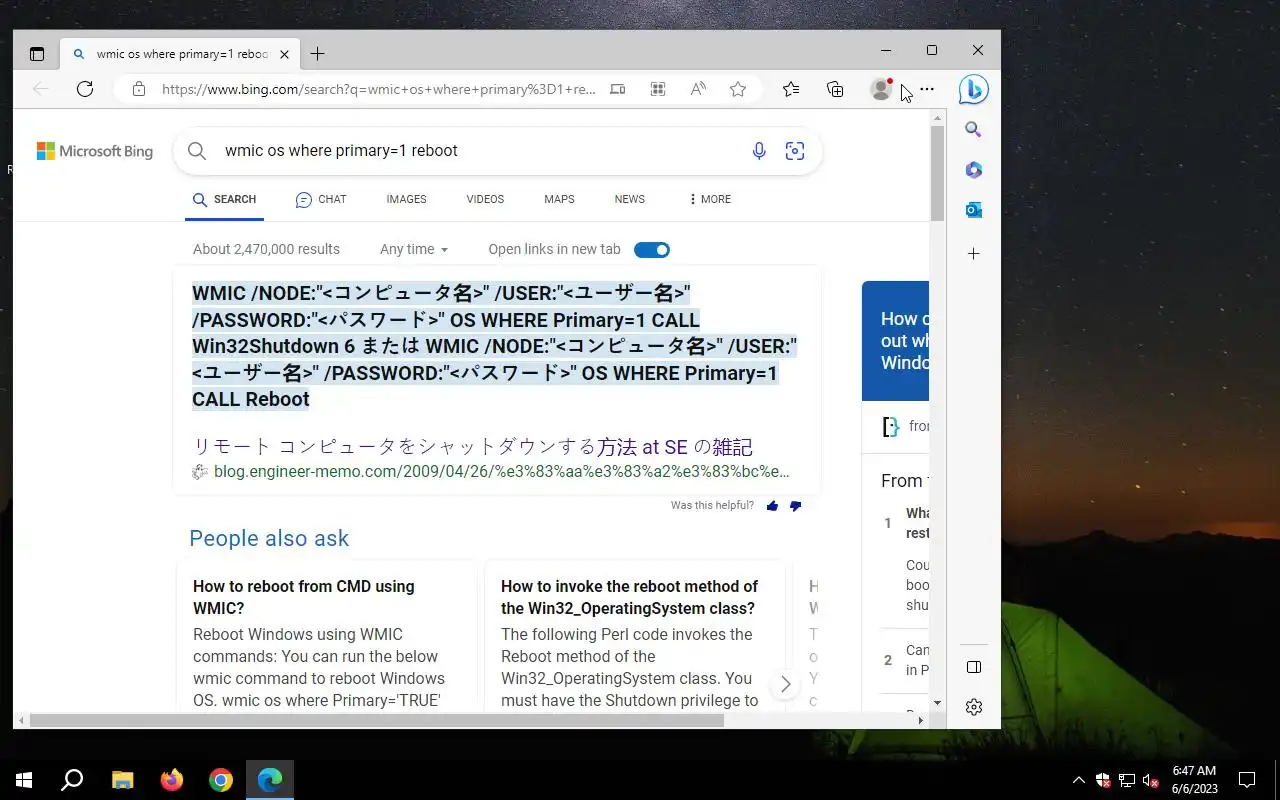Refresh the current page
The height and width of the screenshot is (800, 1280).
tap(85, 89)
